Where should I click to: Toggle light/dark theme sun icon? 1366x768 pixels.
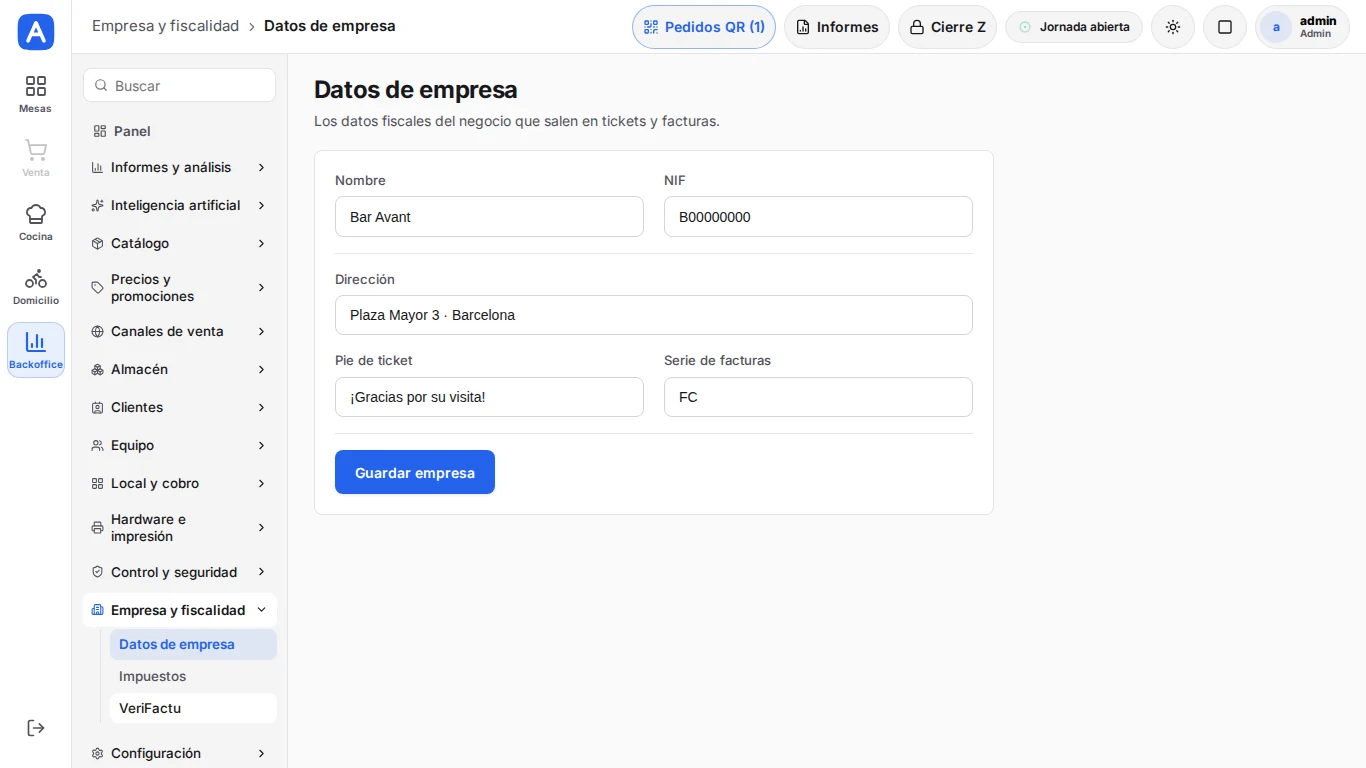1173,27
